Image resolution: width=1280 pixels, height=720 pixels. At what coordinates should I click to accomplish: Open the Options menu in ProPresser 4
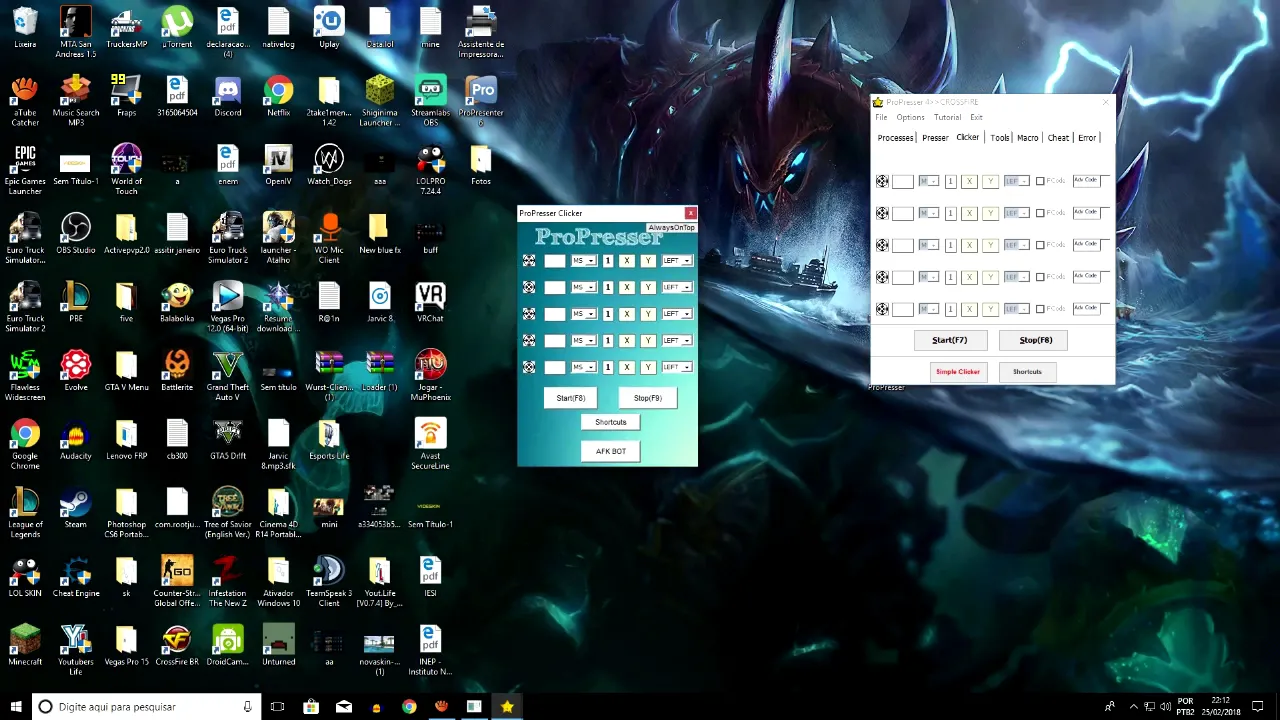pyautogui.click(x=910, y=117)
